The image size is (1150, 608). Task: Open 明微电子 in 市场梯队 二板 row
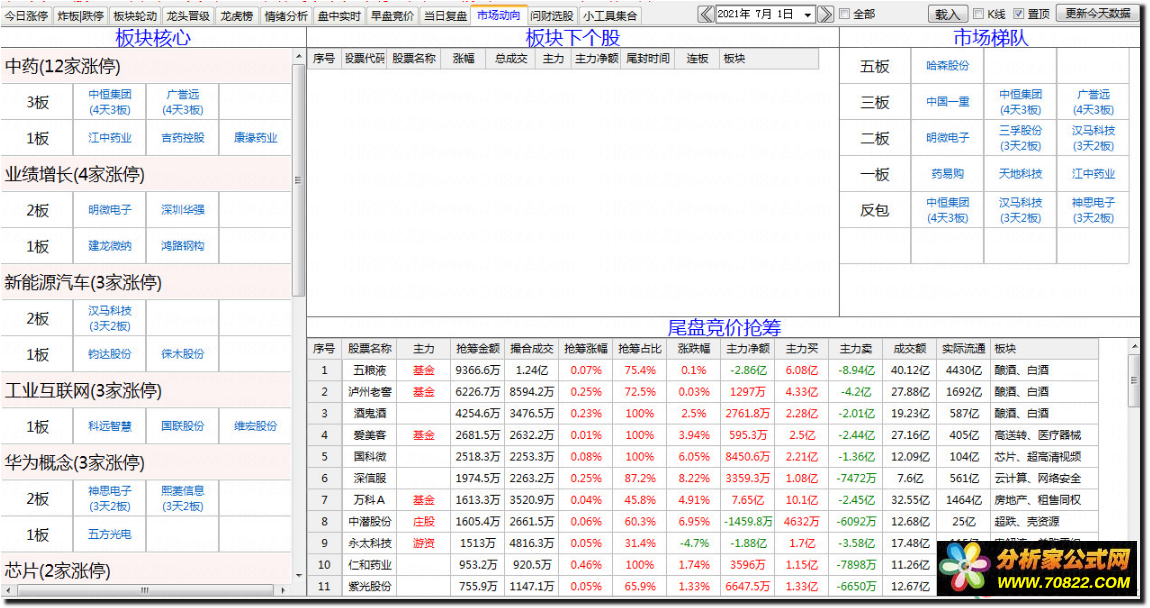click(x=948, y=138)
